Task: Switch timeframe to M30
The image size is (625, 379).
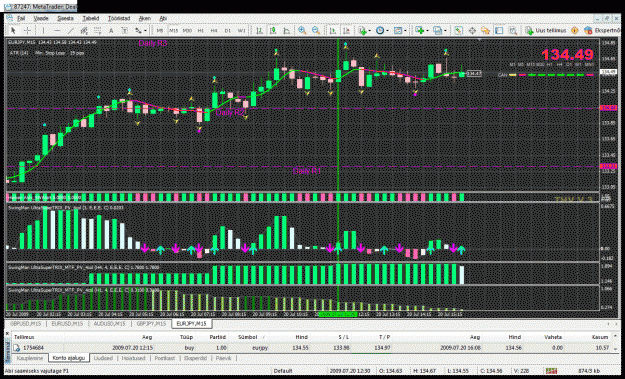Action: point(187,30)
